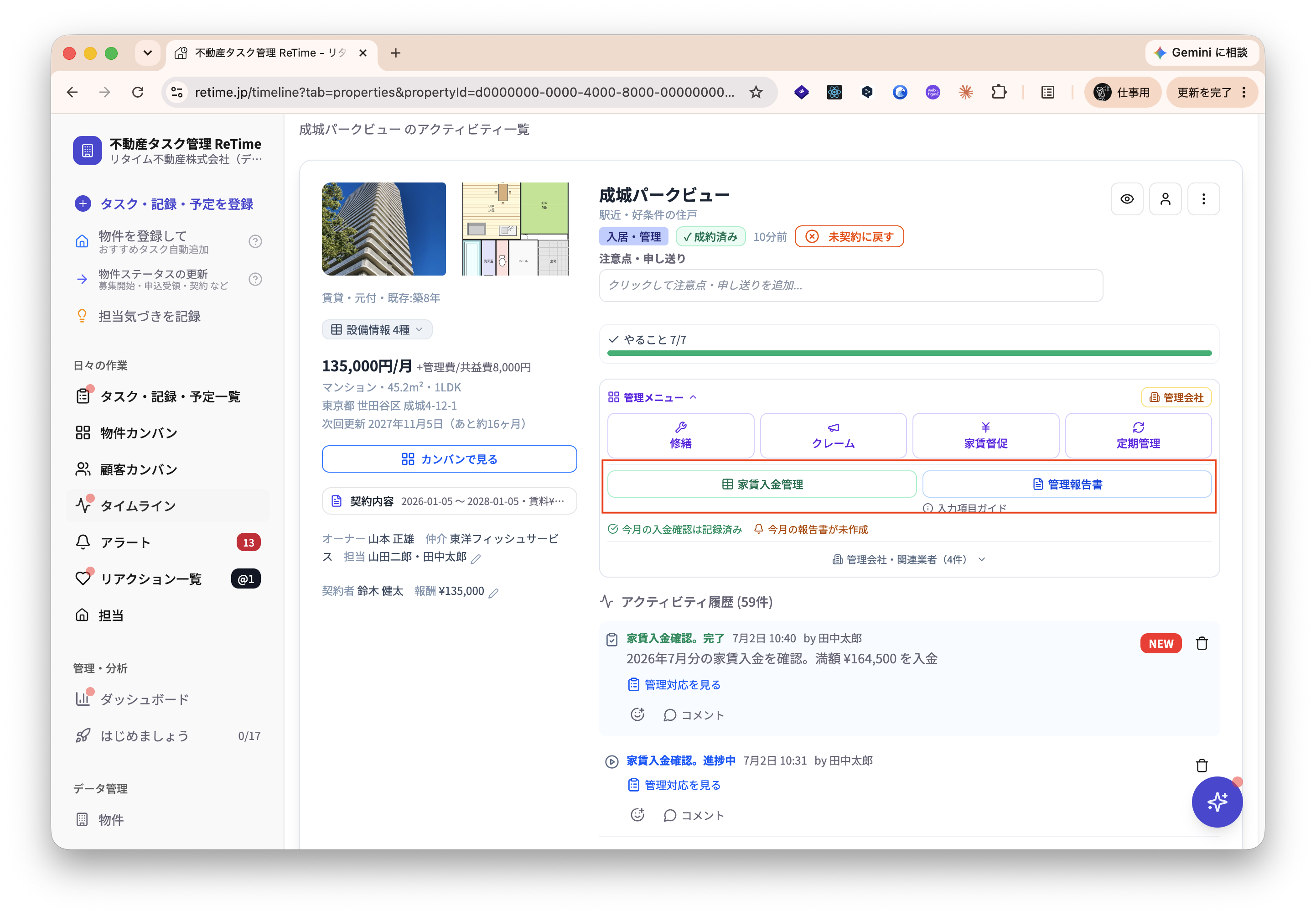The height and width of the screenshot is (917, 1316).
Task: Click the カンバンで見る button
Action: pos(449,459)
